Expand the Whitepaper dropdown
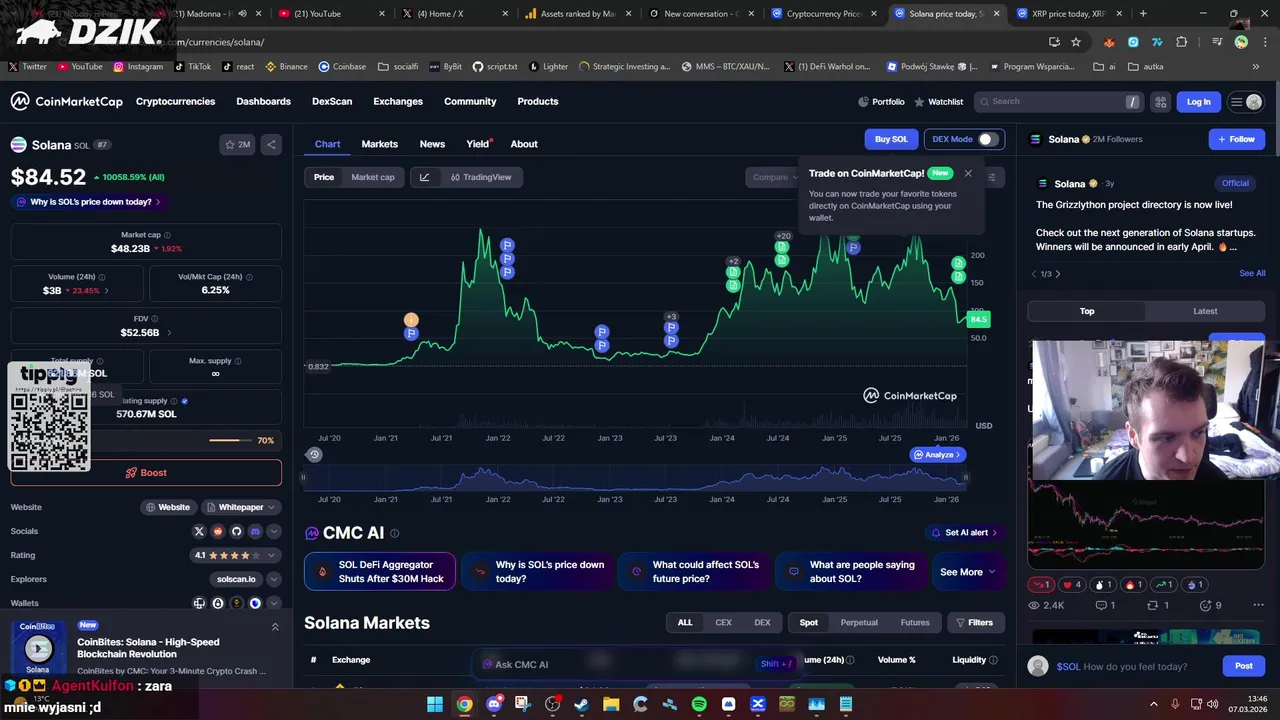This screenshot has height=720, width=1280. 241,507
